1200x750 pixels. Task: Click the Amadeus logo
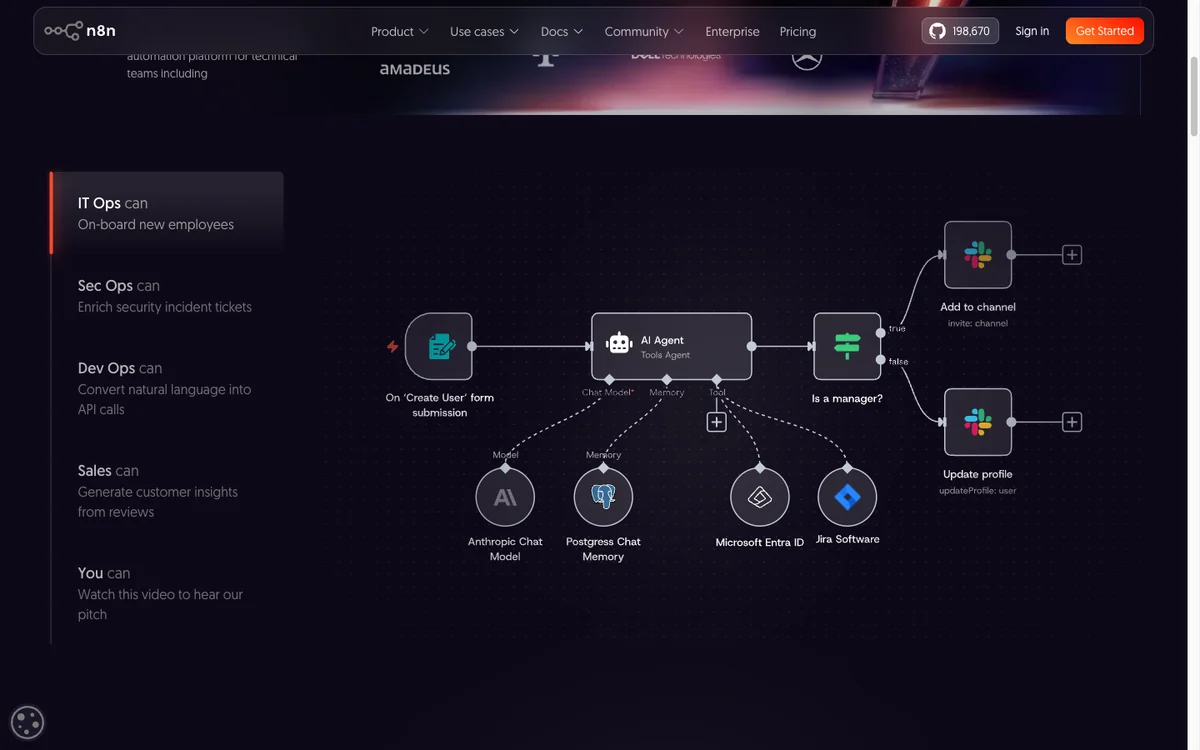[415, 69]
